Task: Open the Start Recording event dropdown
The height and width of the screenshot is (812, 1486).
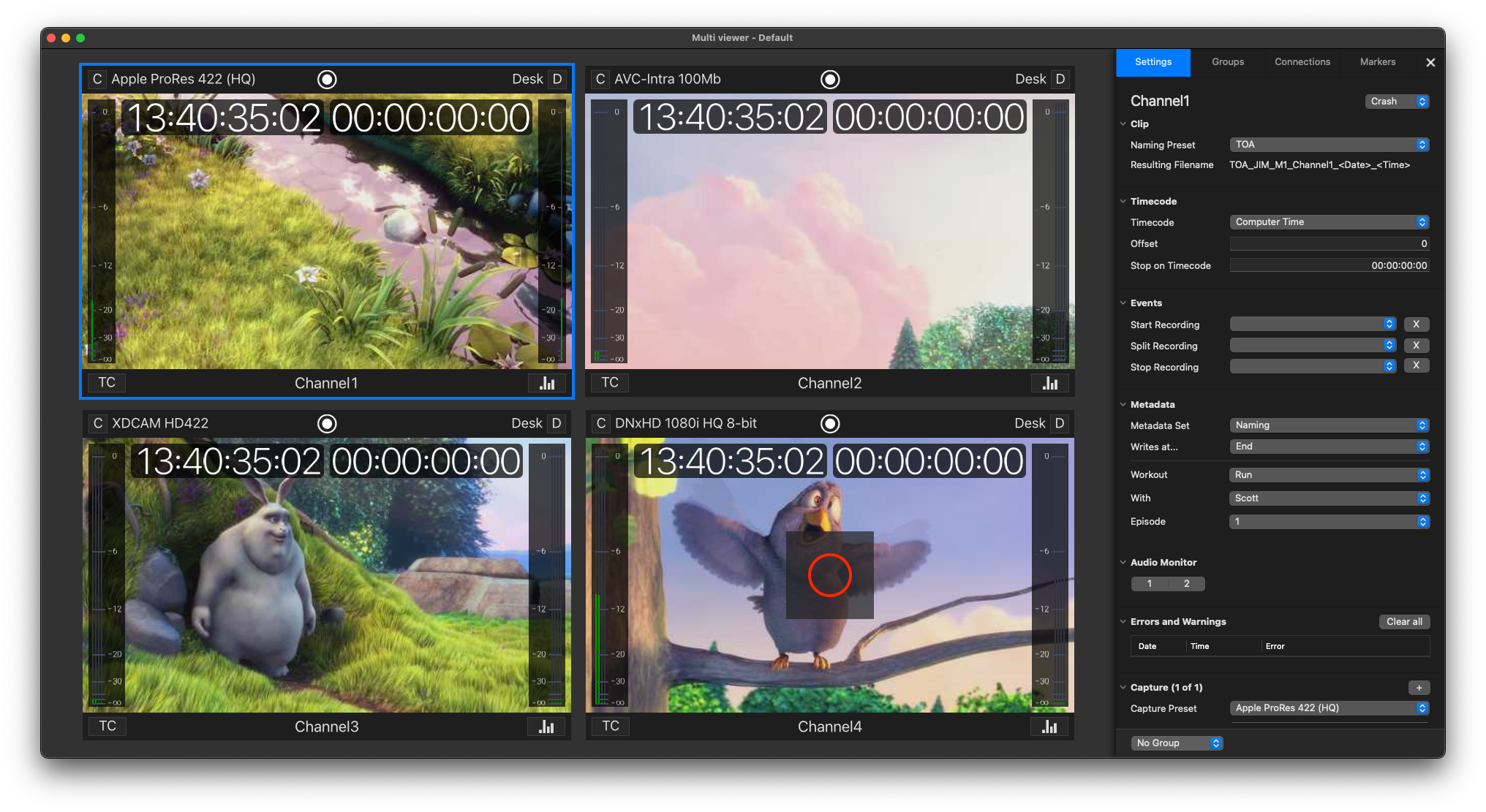Action: (1313, 324)
